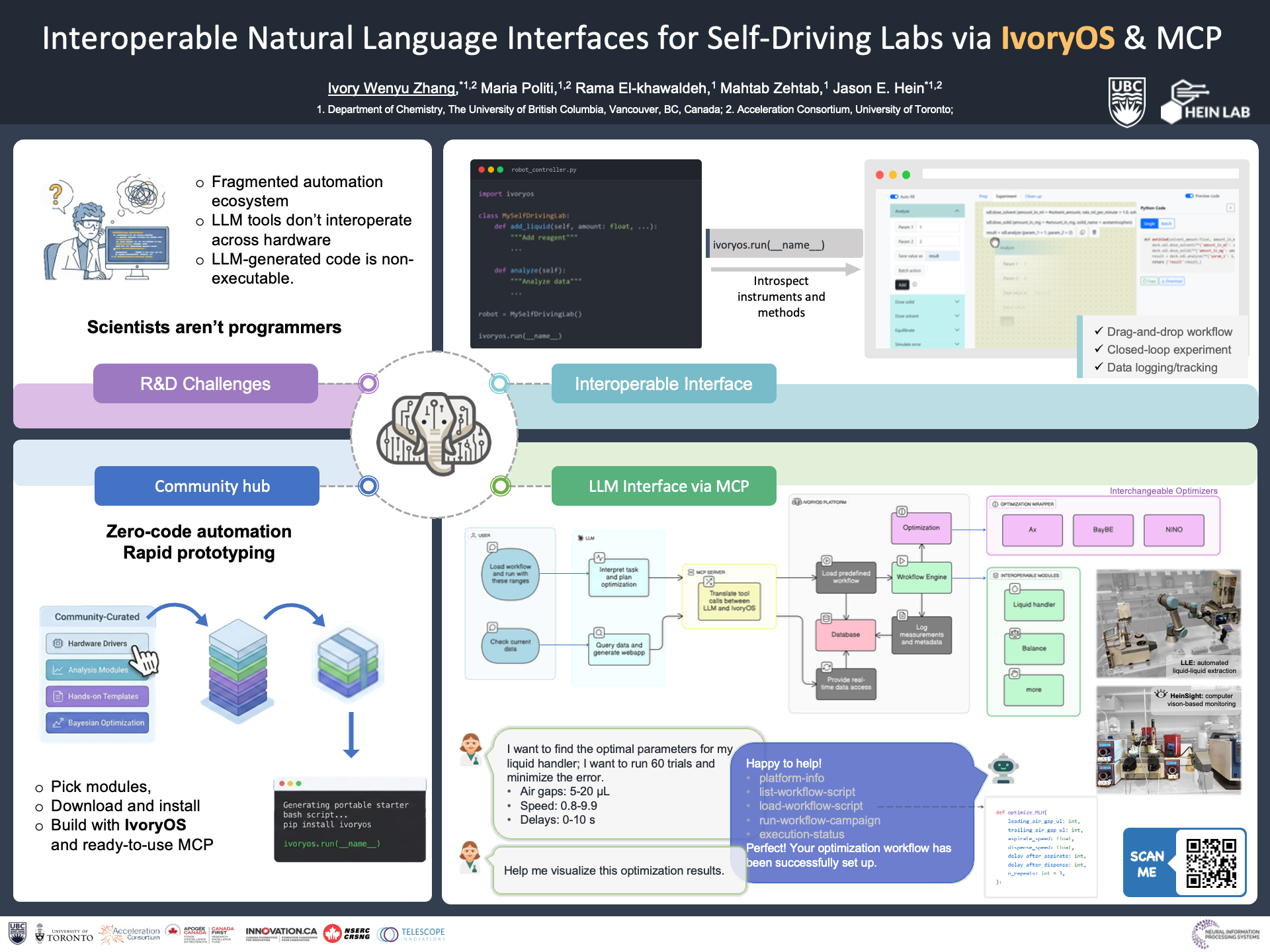Click the chatbot robot icon

pyautogui.click(x=1003, y=768)
